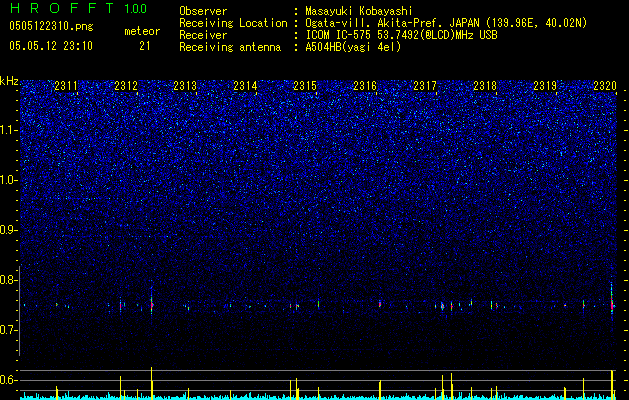The height and width of the screenshot is (400, 629).
Task: Select the filename 0505122310.png
Action: click(51, 27)
